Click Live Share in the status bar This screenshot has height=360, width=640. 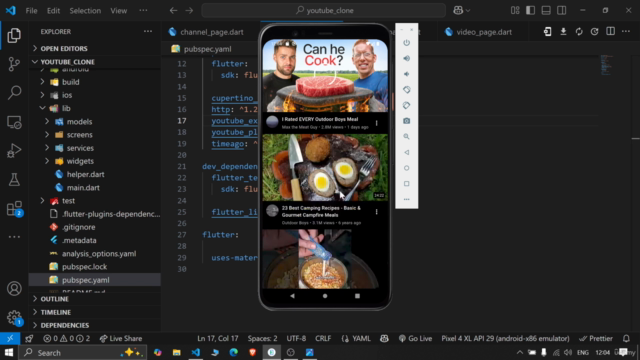[121, 338]
